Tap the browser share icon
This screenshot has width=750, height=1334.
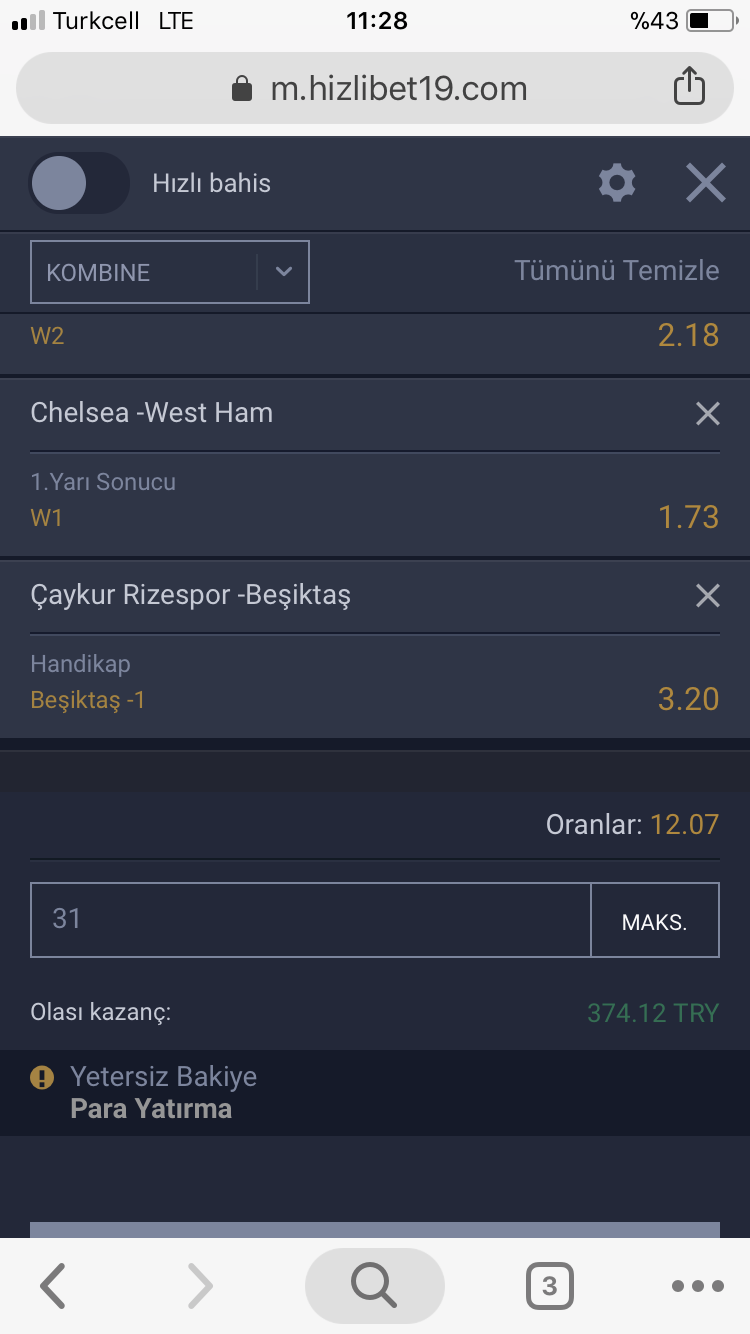(689, 87)
